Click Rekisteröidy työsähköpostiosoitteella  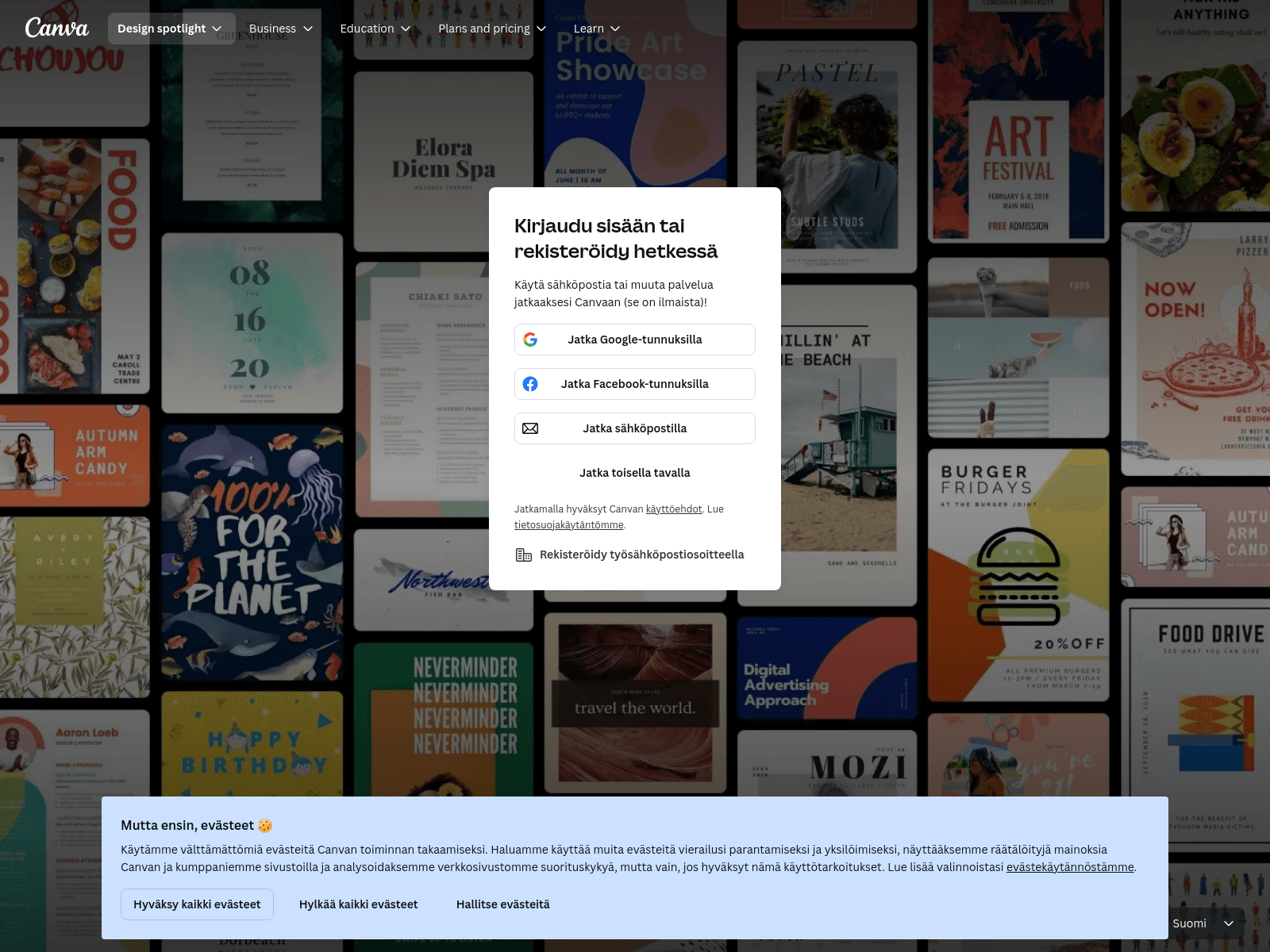[630, 555]
